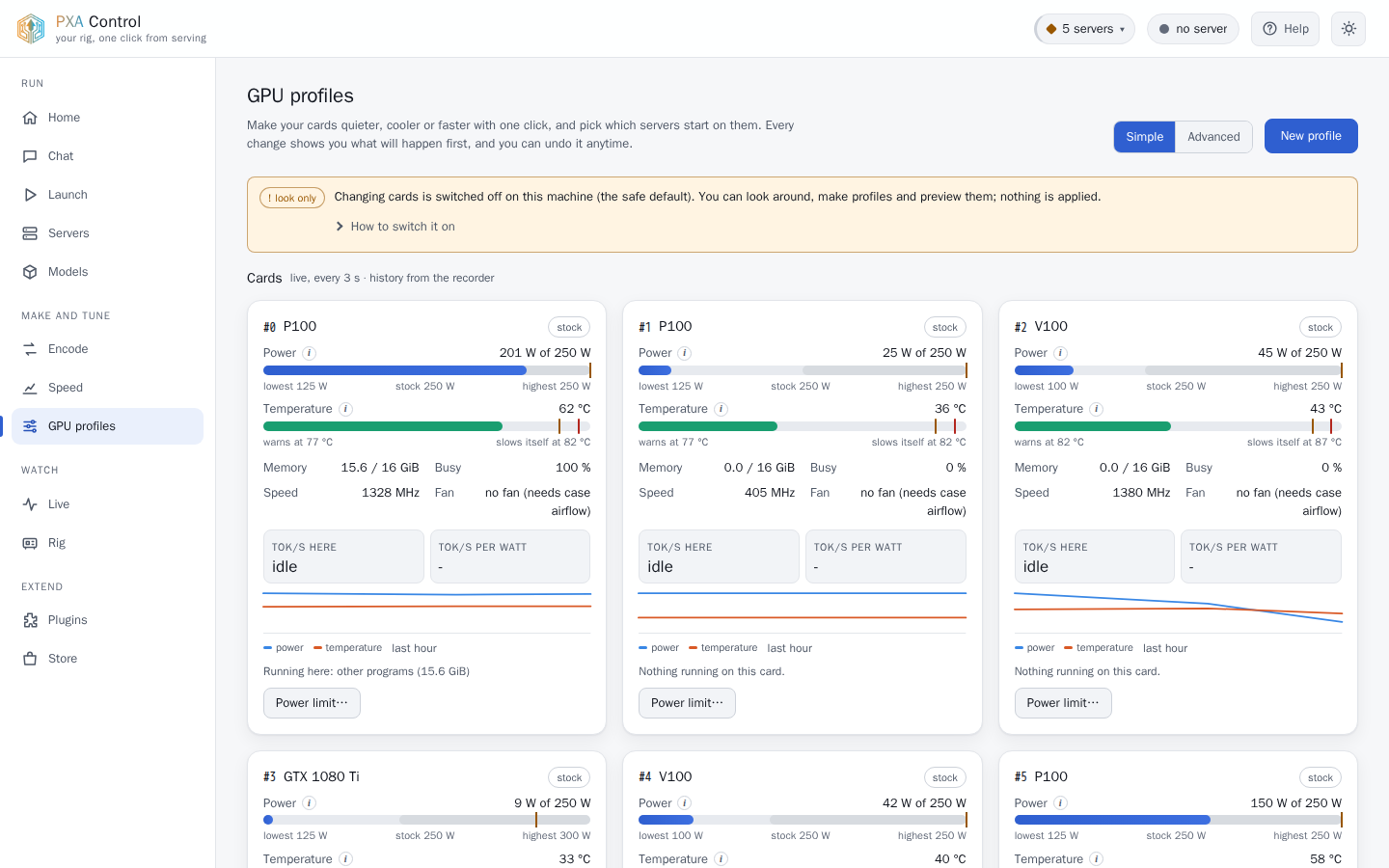
Task: Click the '150 W of 250 W' value on card #5
Action: click(x=1295, y=803)
